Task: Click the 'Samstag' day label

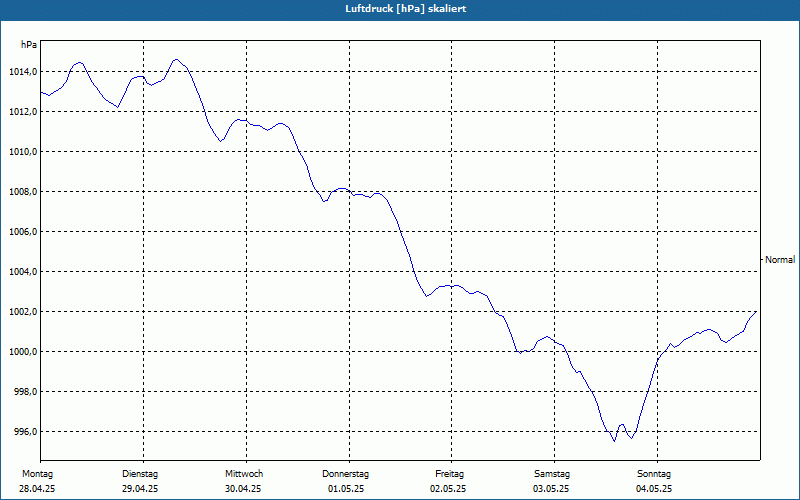Action: (x=552, y=474)
